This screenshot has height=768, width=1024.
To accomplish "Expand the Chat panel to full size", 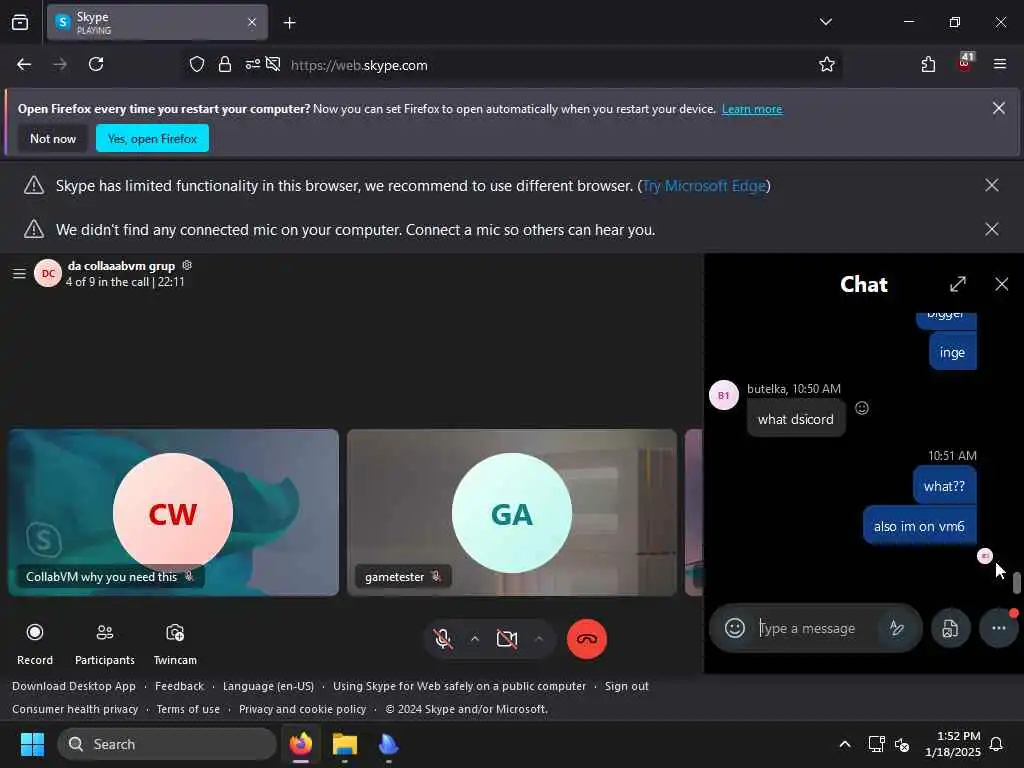I will pyautogui.click(x=957, y=284).
